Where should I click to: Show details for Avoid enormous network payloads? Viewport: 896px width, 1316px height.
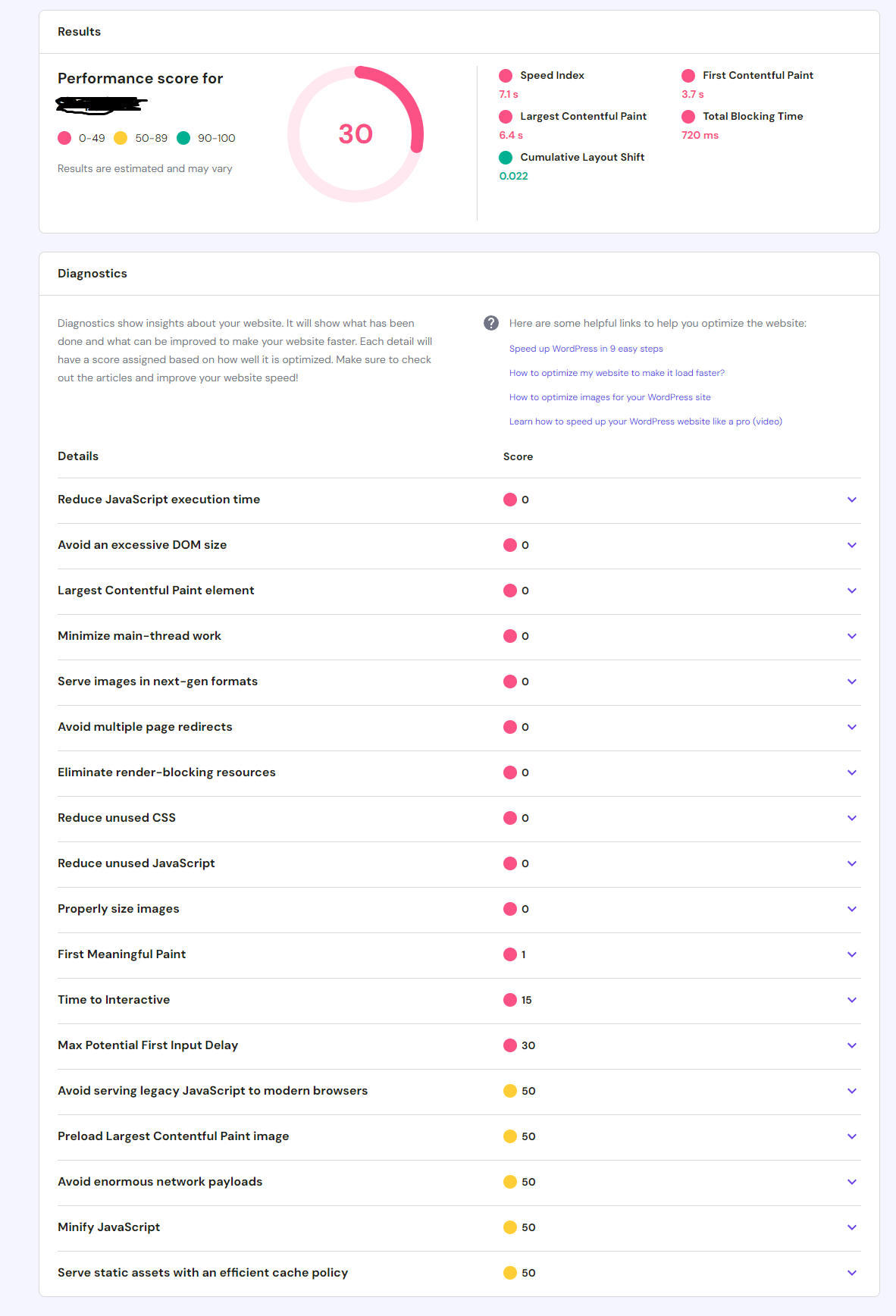click(852, 1182)
